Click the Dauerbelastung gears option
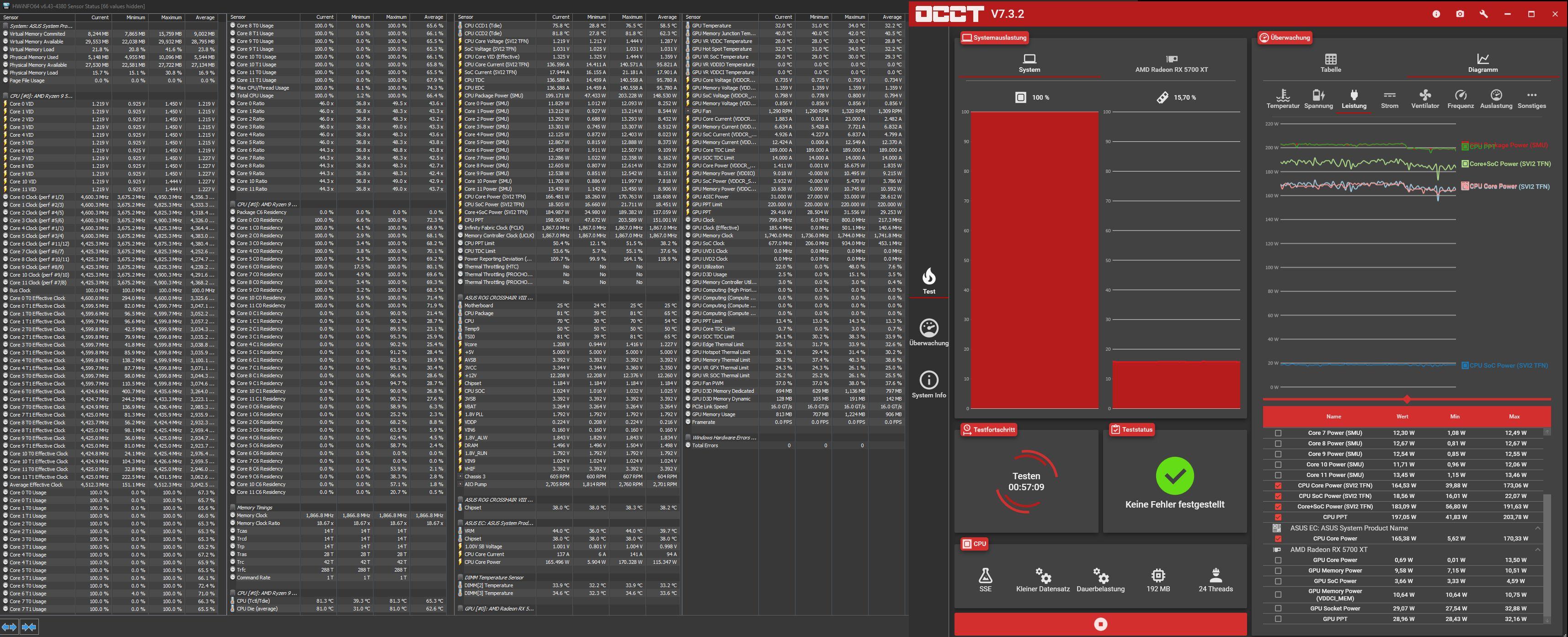 [x=1100, y=580]
